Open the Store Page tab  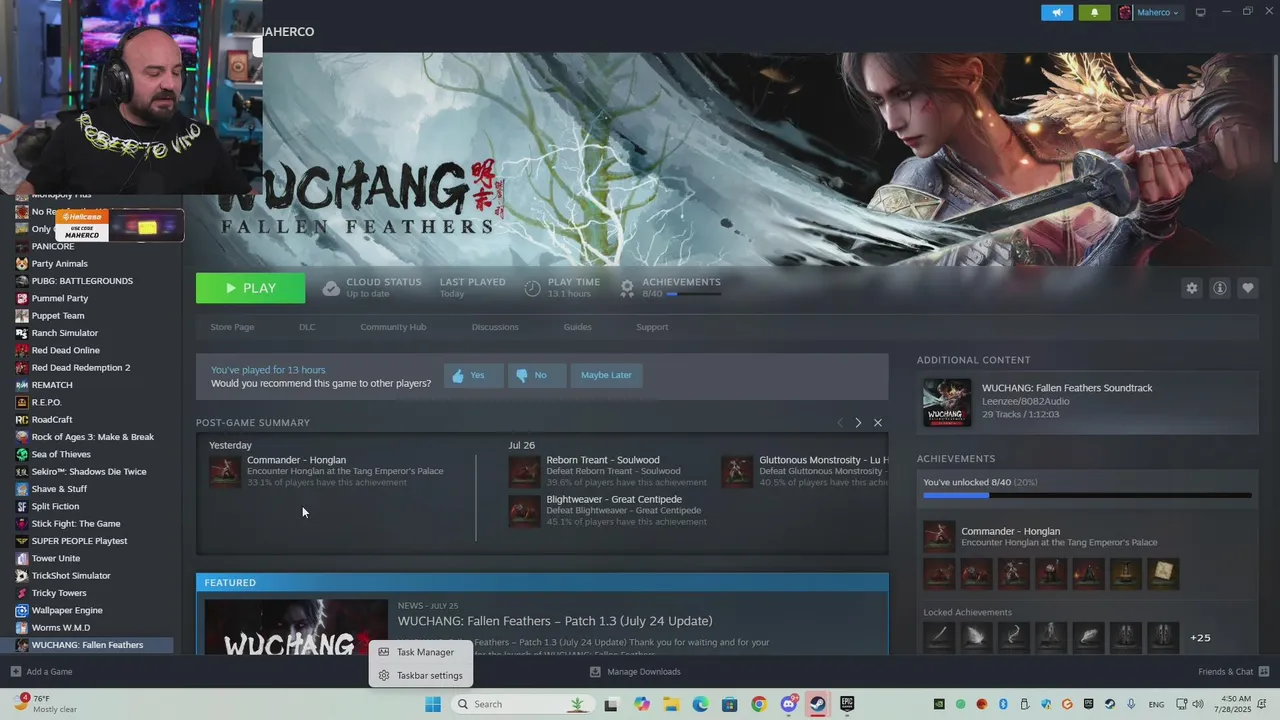(232, 327)
